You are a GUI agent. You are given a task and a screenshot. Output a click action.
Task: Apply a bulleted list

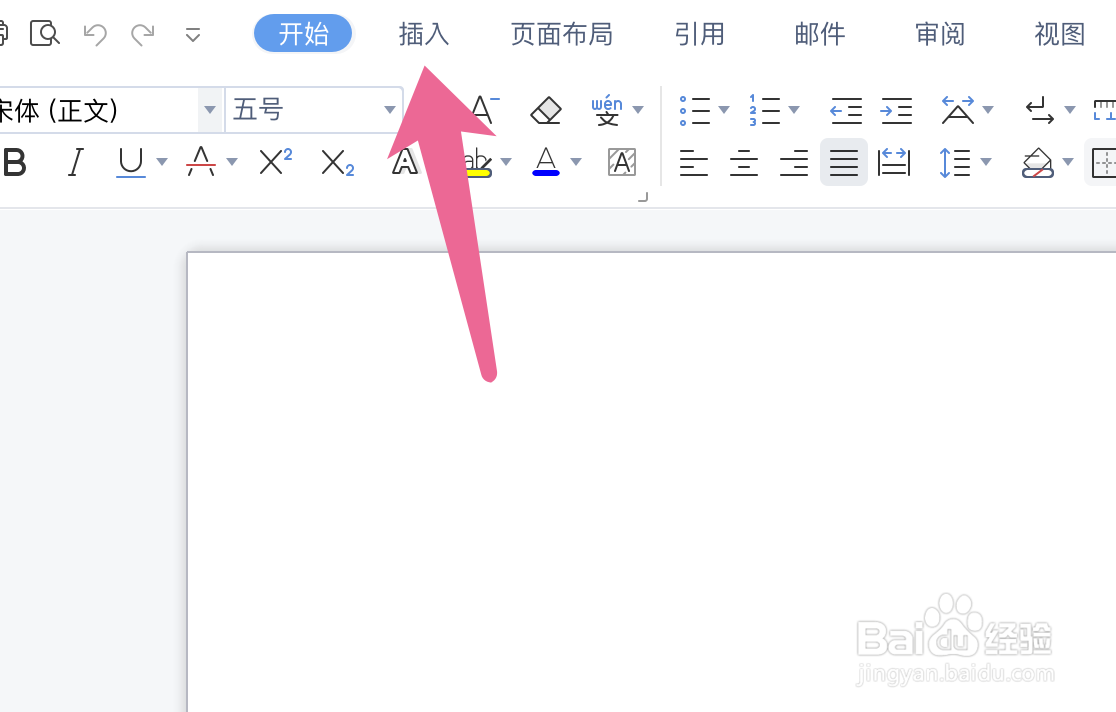coord(697,110)
